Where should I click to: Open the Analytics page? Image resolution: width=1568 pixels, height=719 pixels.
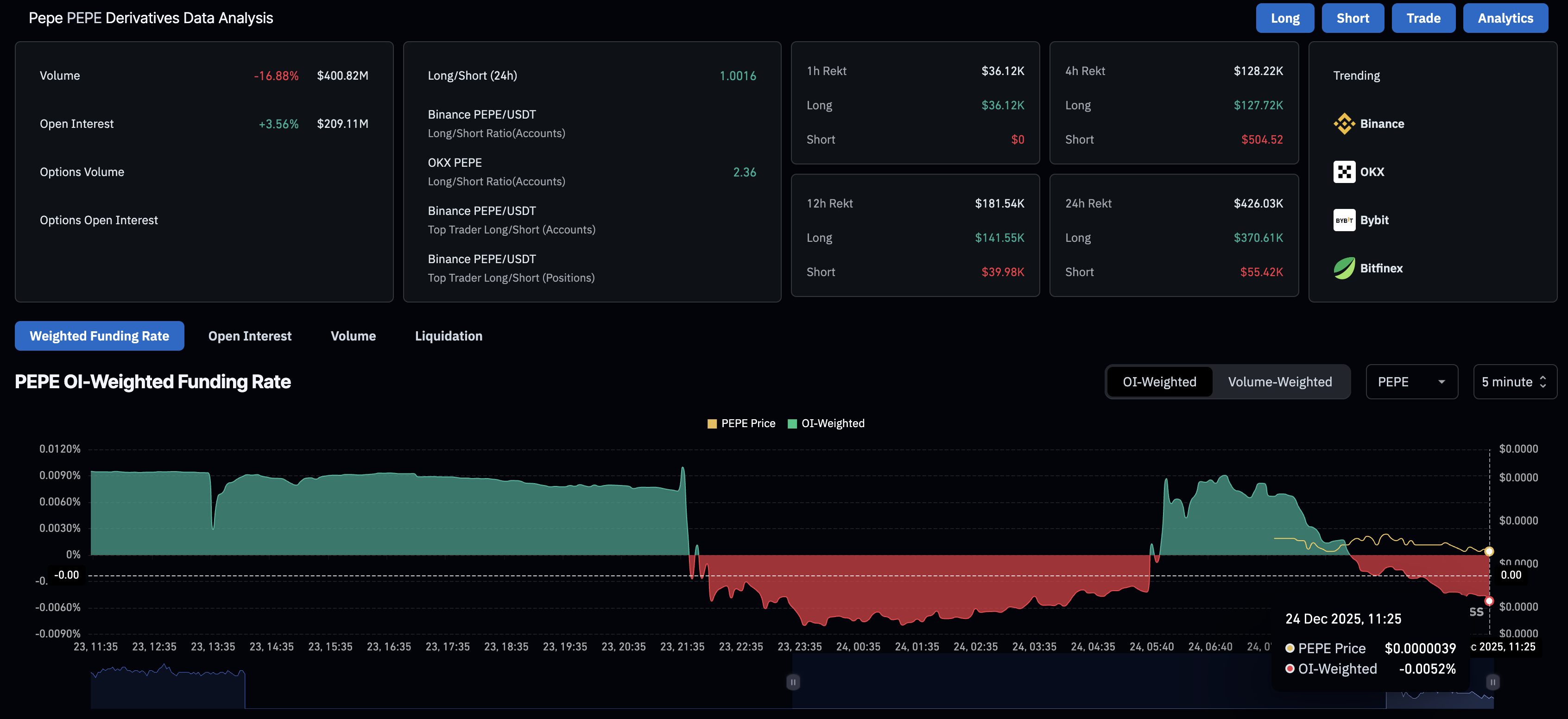1505,18
